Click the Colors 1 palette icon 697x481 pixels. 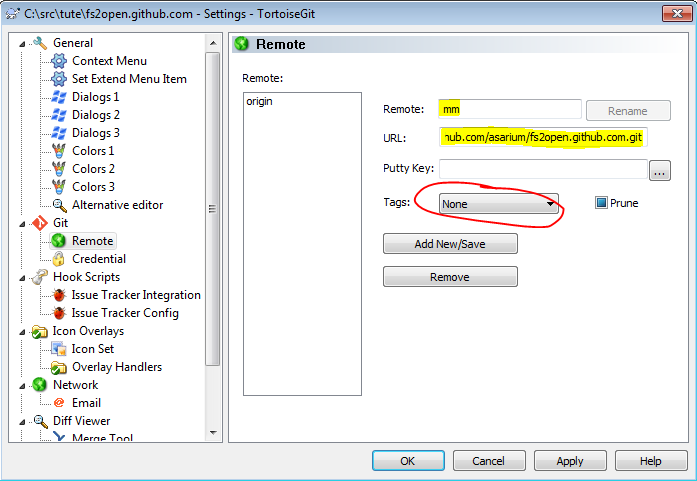click(58, 151)
